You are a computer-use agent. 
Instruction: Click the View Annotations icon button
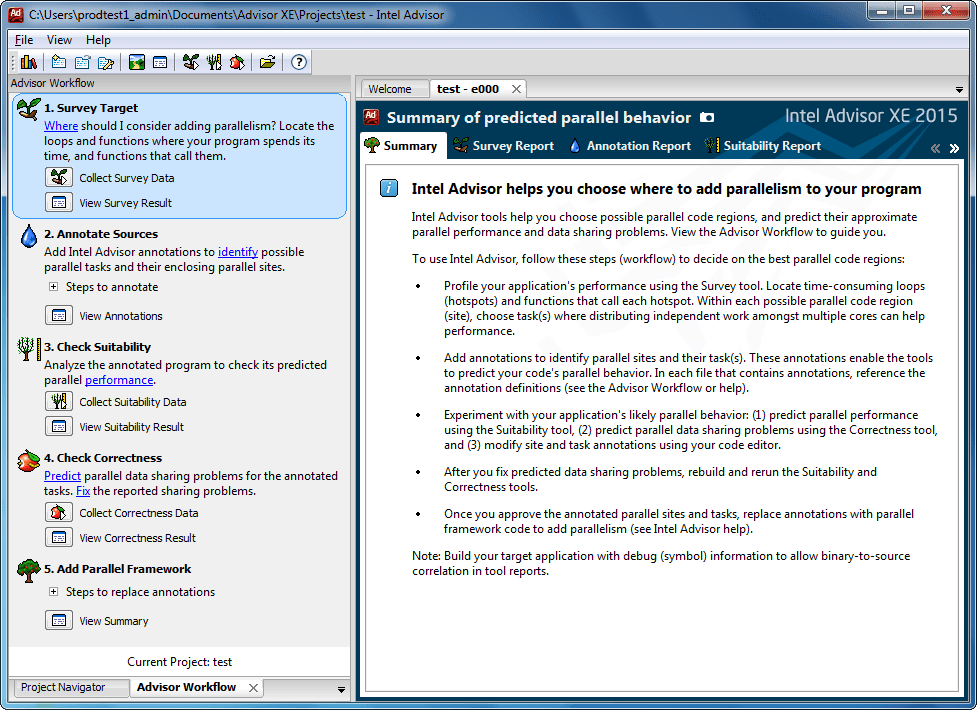pyautogui.click(x=59, y=315)
